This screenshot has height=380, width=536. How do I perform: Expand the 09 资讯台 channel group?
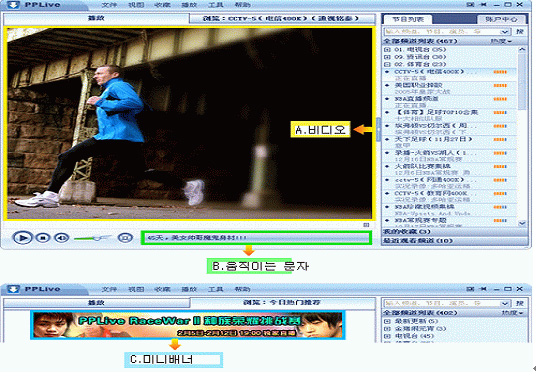click(387, 57)
